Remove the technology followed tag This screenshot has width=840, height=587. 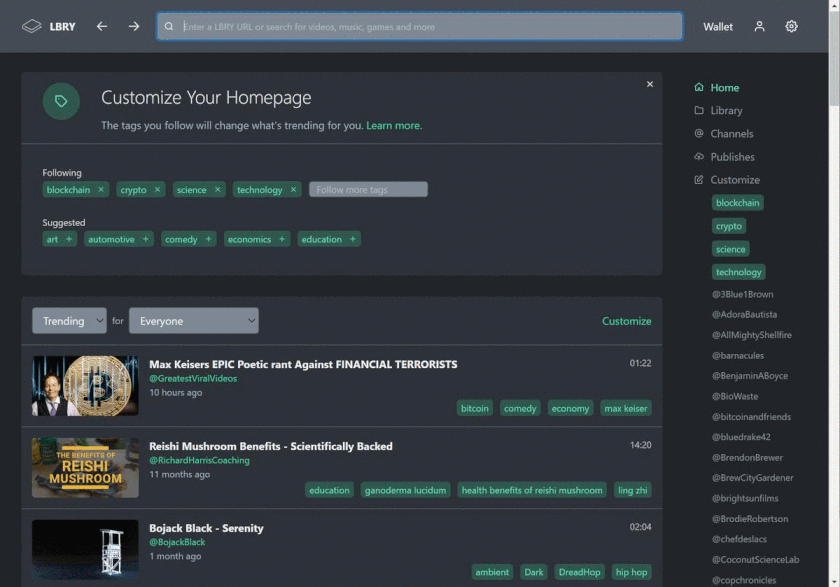[x=293, y=190]
